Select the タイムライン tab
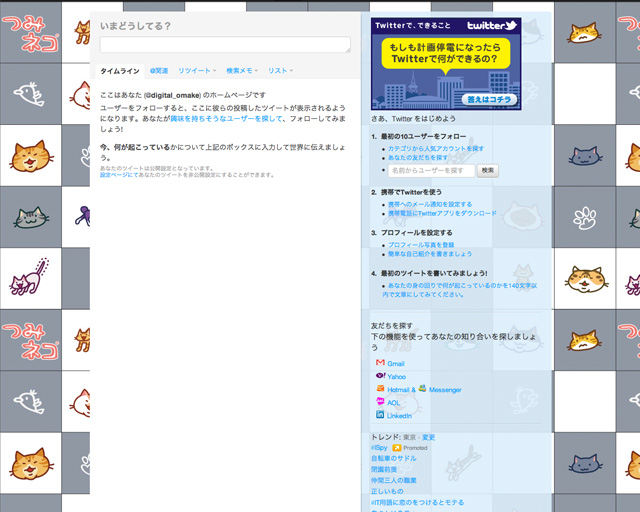 click(x=120, y=71)
